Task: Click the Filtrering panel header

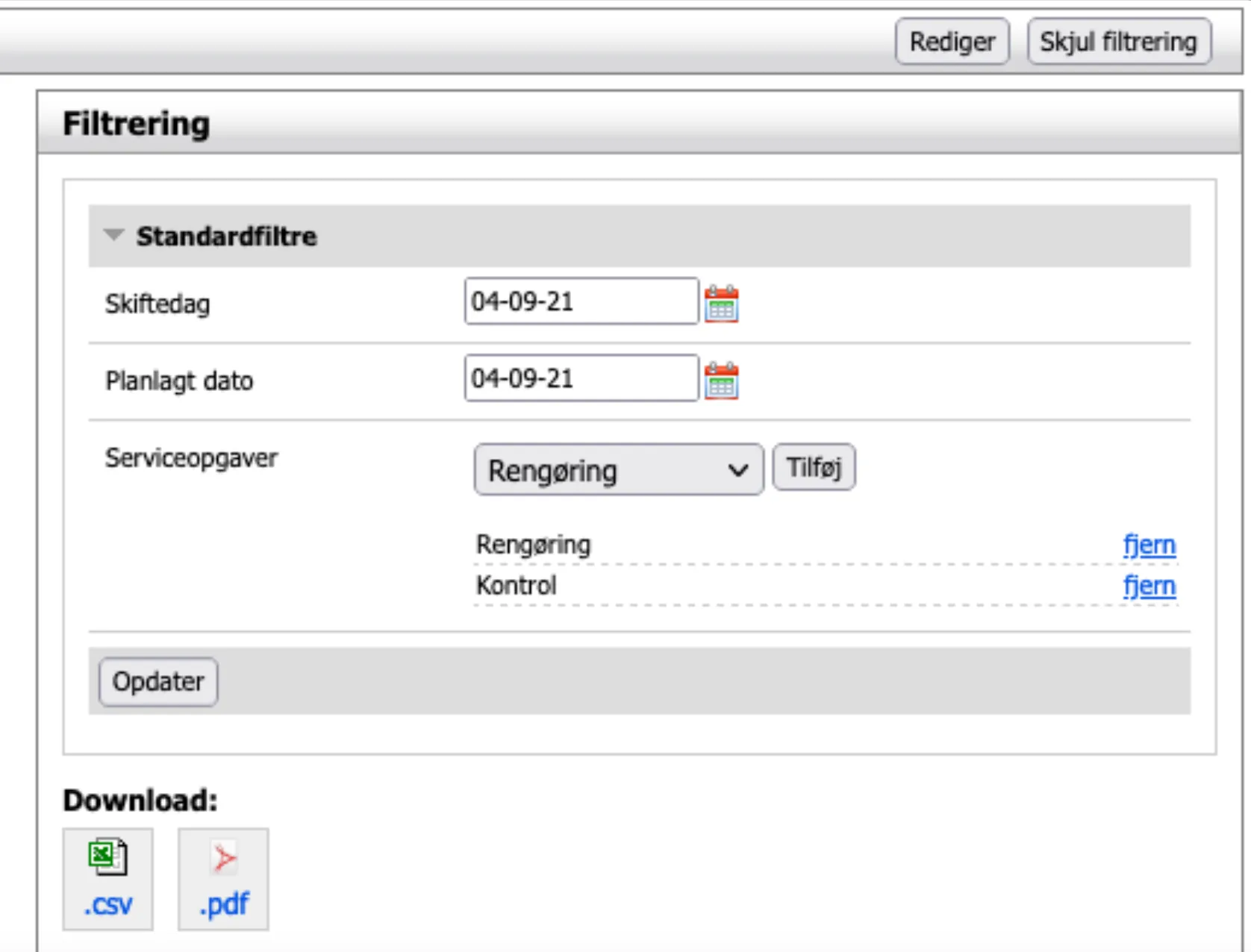Action: [x=137, y=123]
